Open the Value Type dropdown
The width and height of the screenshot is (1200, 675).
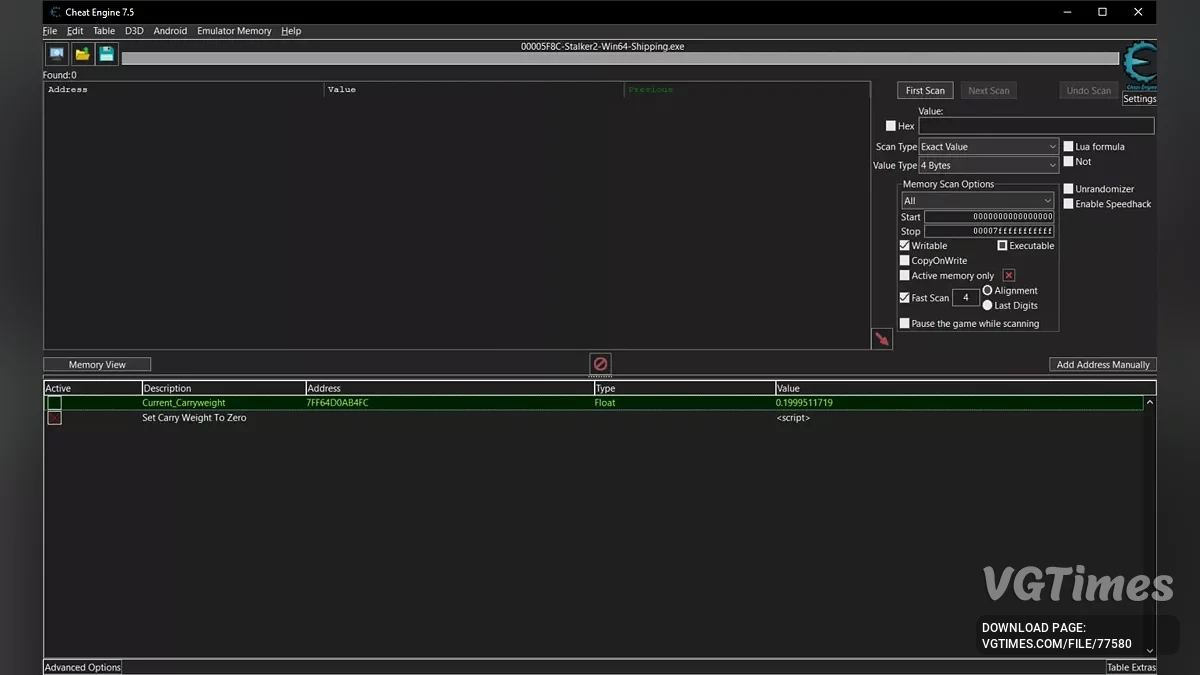[x=988, y=166]
